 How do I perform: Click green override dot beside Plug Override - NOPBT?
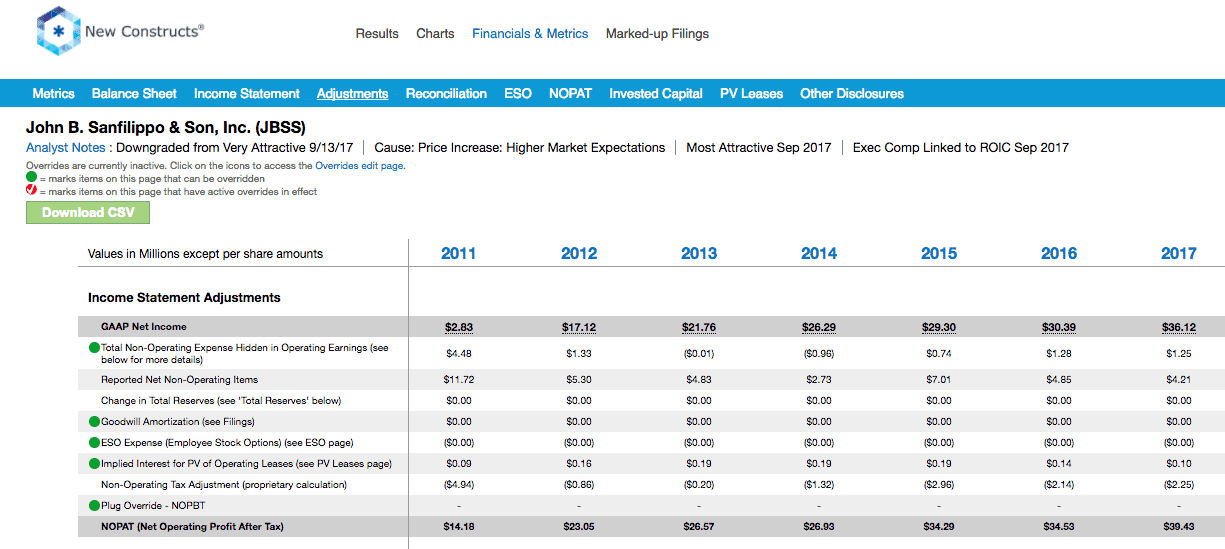point(94,506)
